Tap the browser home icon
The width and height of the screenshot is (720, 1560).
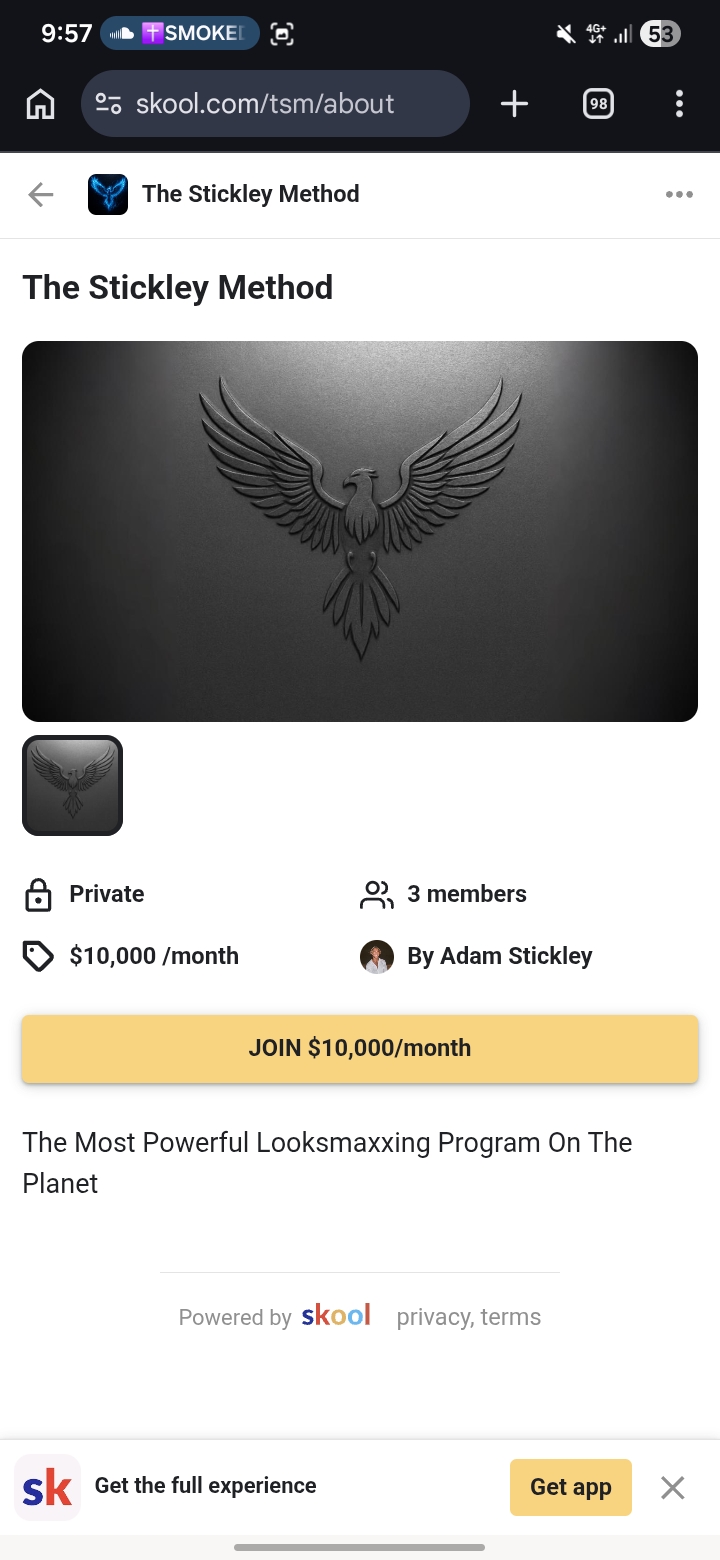click(x=40, y=104)
